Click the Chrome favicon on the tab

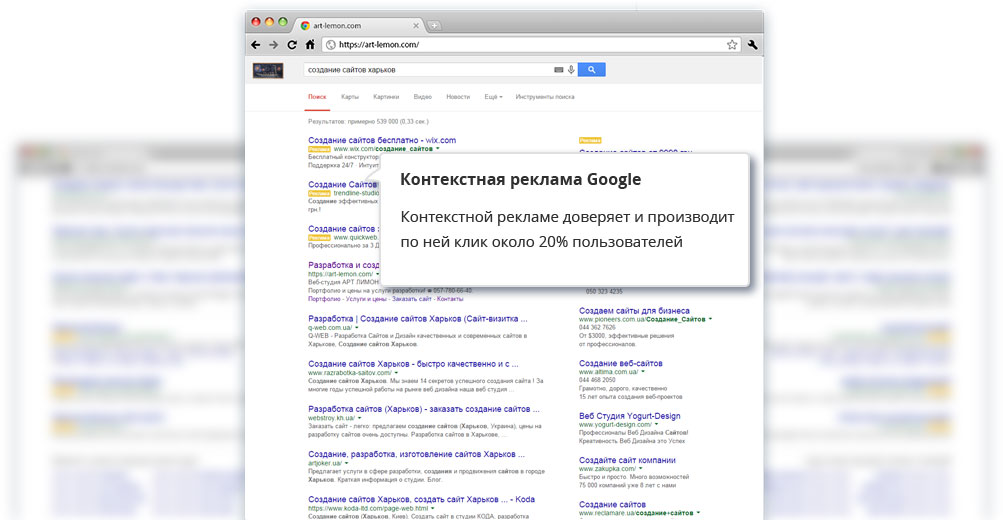[305, 26]
